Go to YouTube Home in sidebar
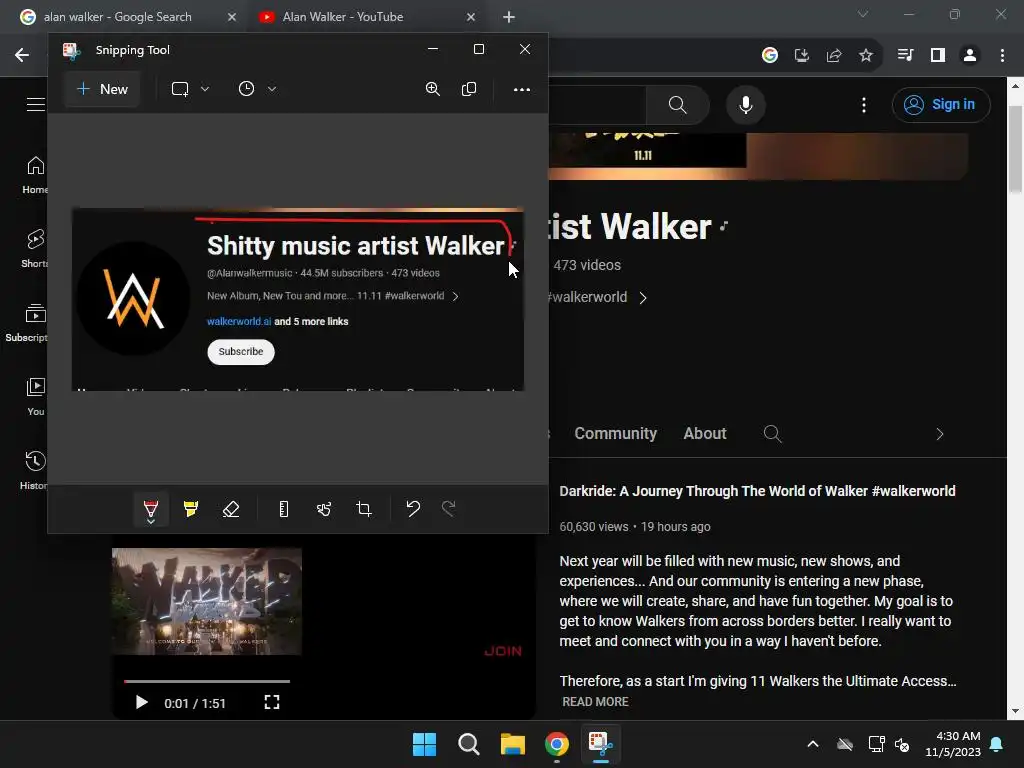Viewport: 1024px width, 768px height. click(x=35, y=175)
